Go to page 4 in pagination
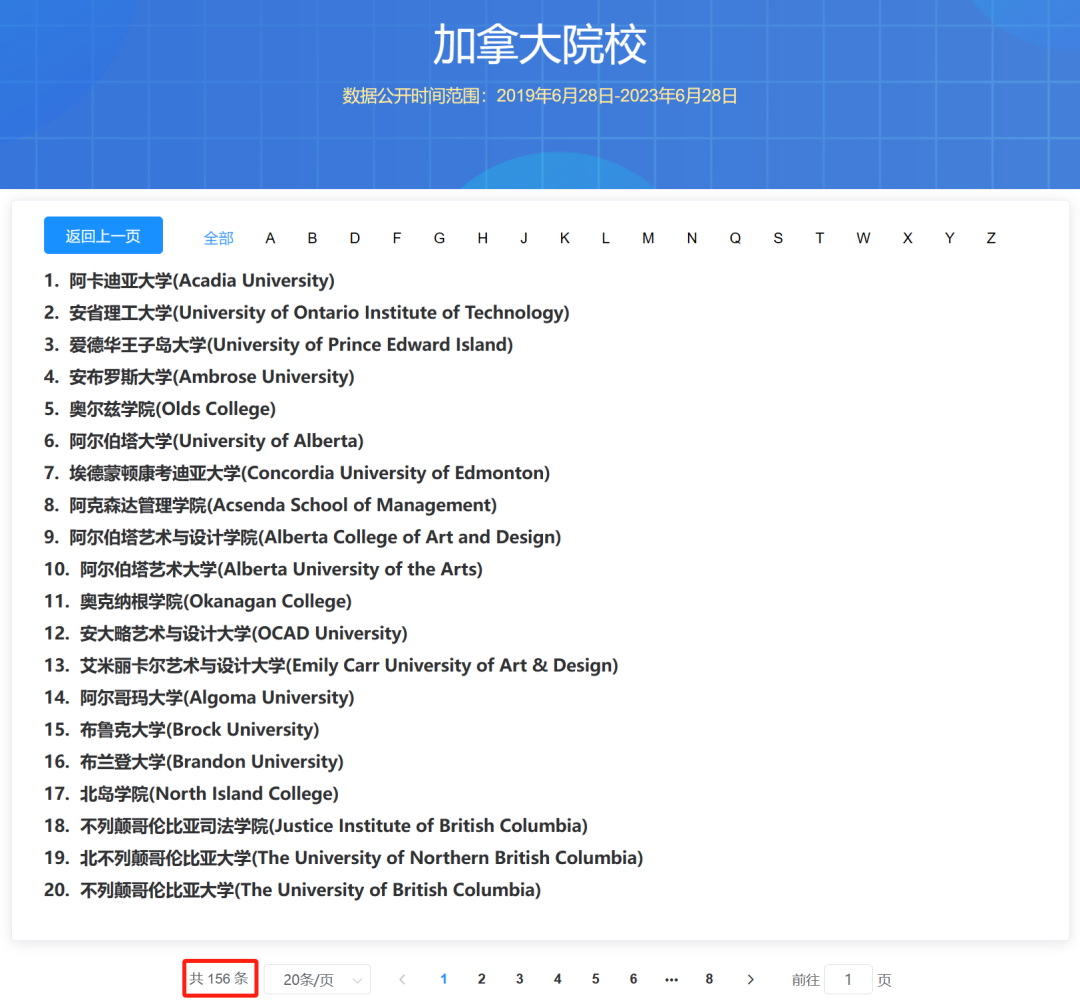 coord(557,979)
